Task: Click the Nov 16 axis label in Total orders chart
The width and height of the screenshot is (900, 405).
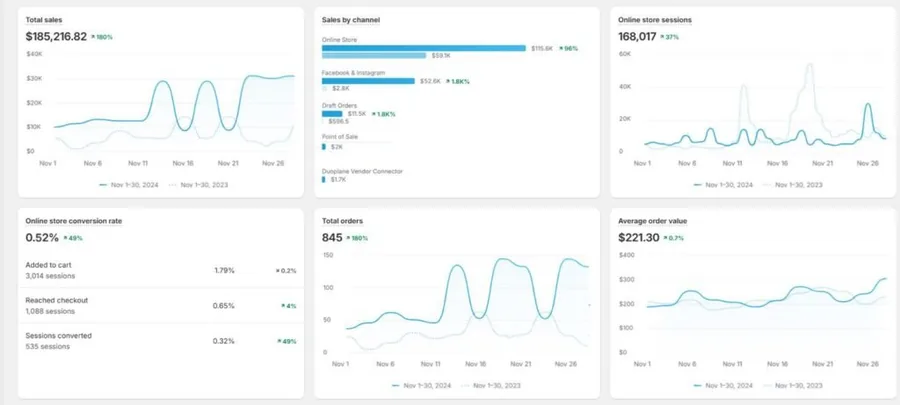Action: [476, 364]
